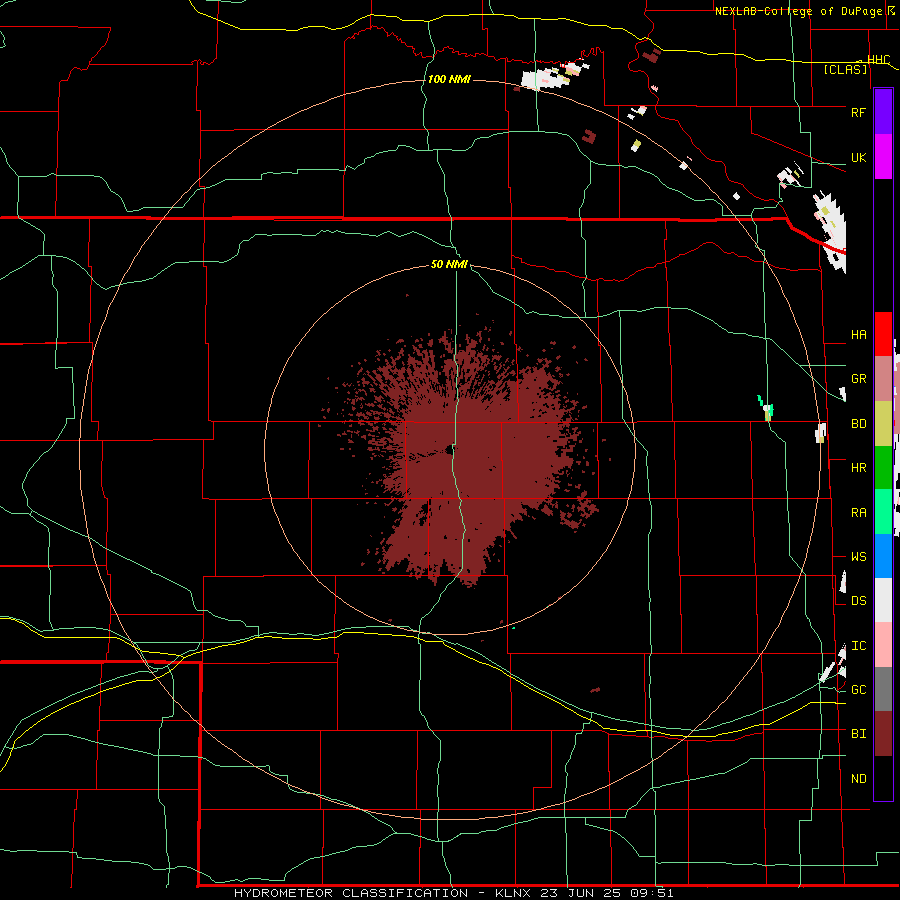Click the 'HA' legend label
The image size is (900, 900).
click(x=858, y=334)
